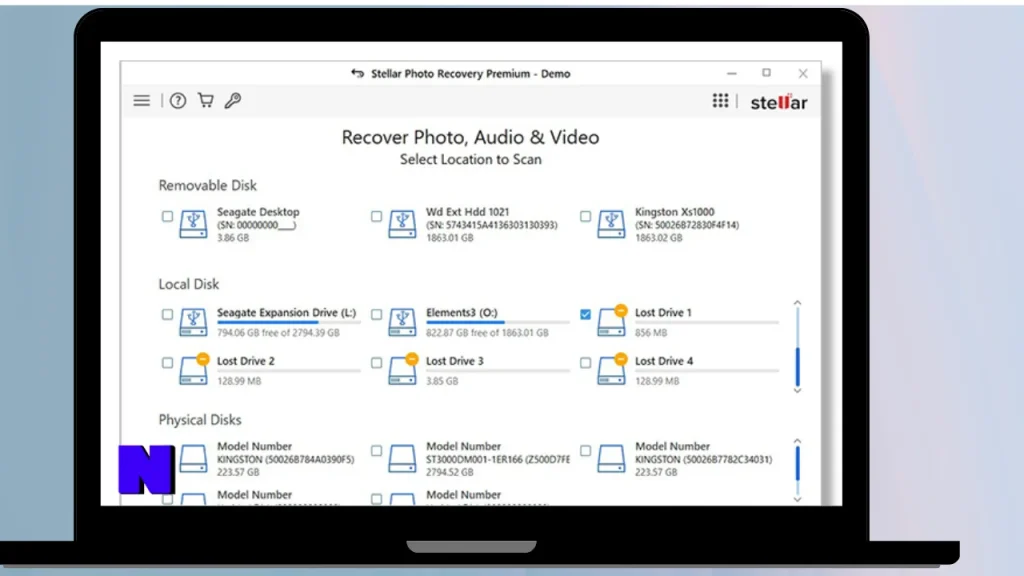Viewport: 1024px width, 576px height.
Task: Click the Lost Drive 3 icon
Action: (x=404, y=369)
